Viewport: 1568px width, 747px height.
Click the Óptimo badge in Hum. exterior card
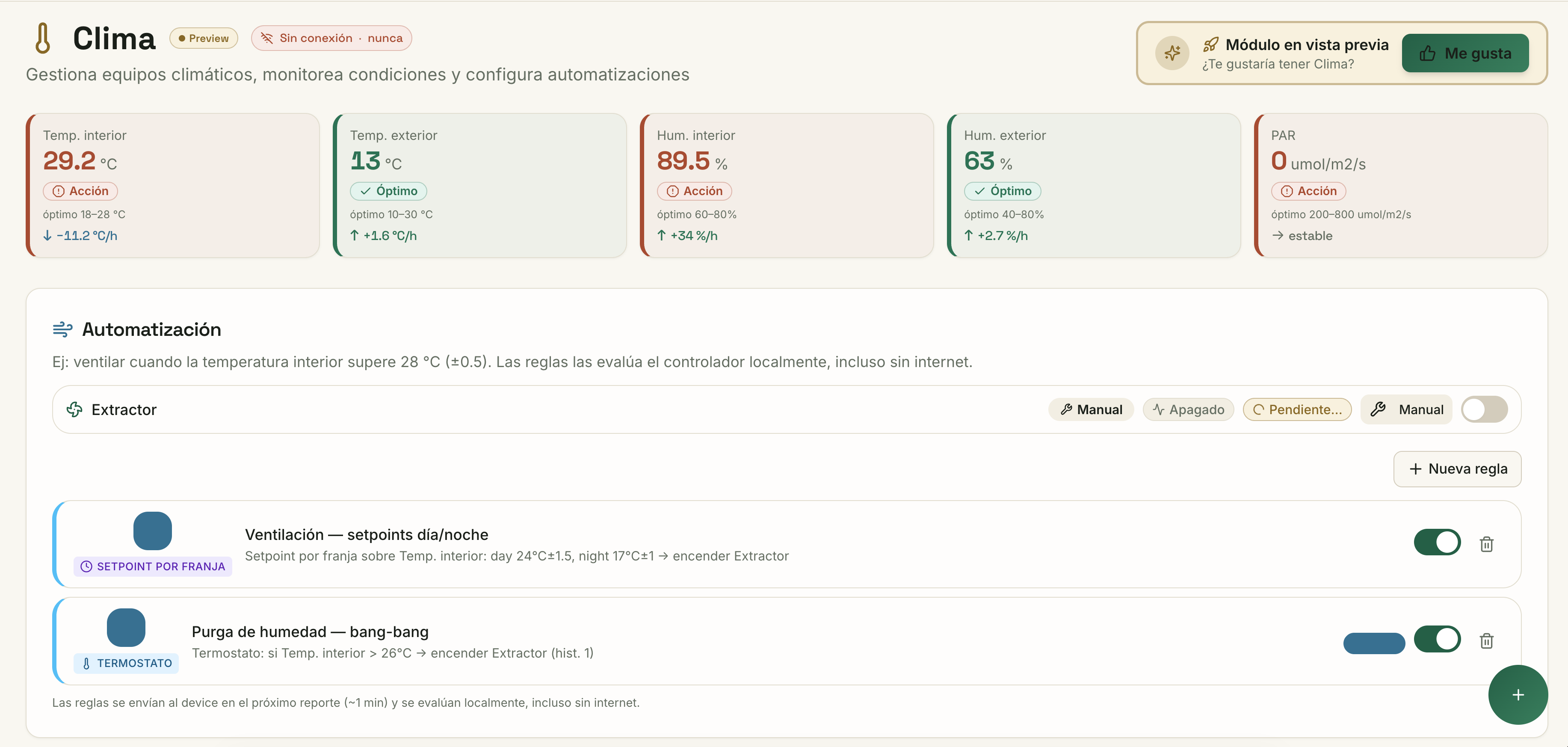point(1003,191)
